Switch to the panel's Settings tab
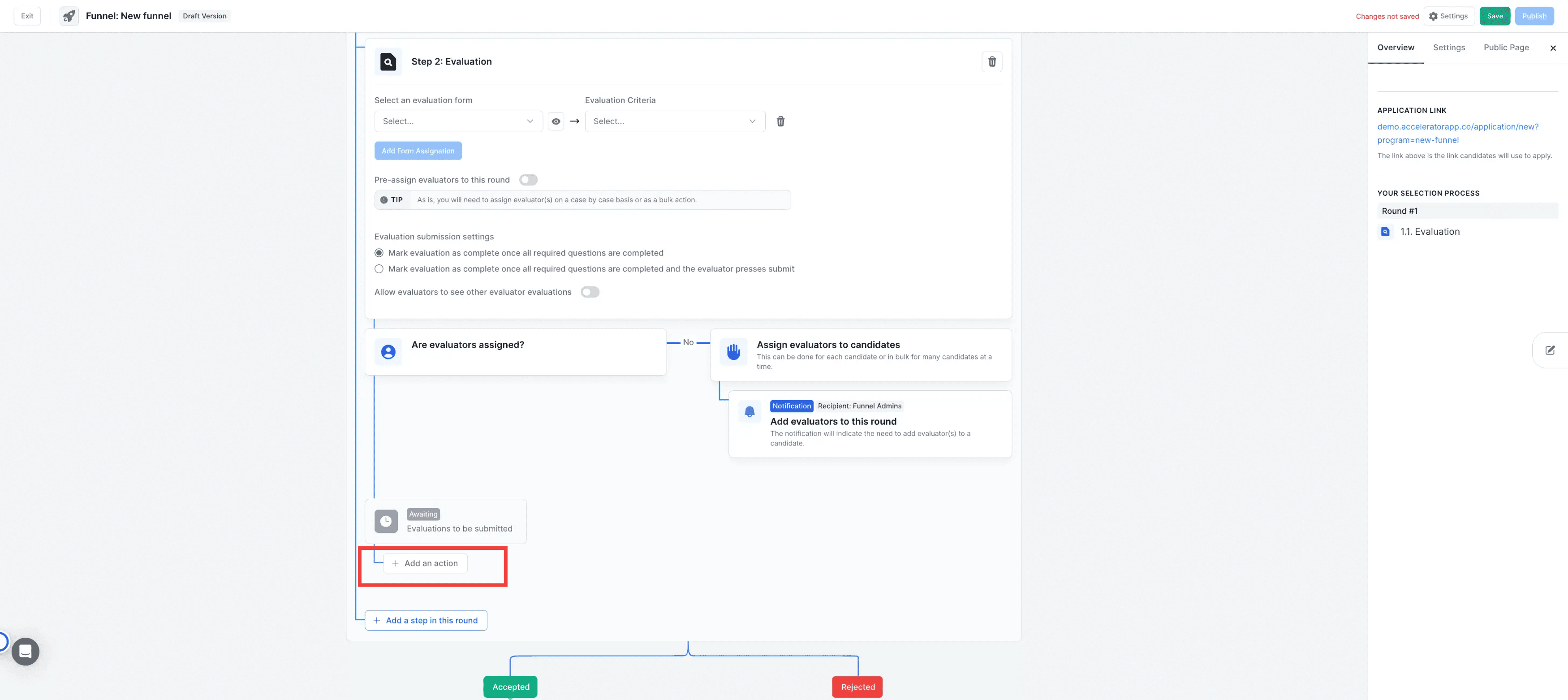 pyautogui.click(x=1449, y=48)
